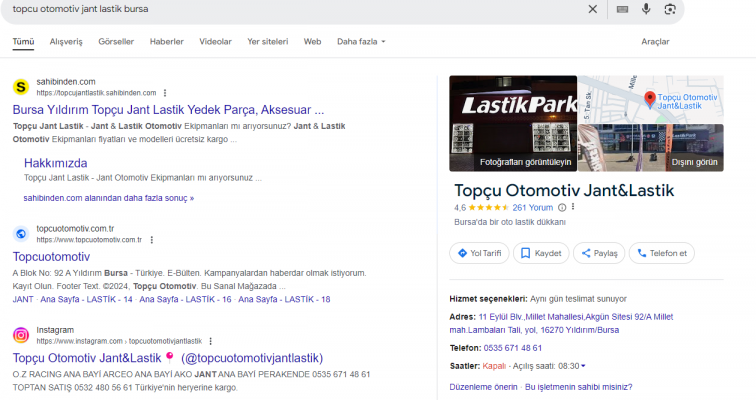Image resolution: width=756 pixels, height=400 pixels.
Task: Expand opening hours dropdown arrow
Action: (583, 366)
